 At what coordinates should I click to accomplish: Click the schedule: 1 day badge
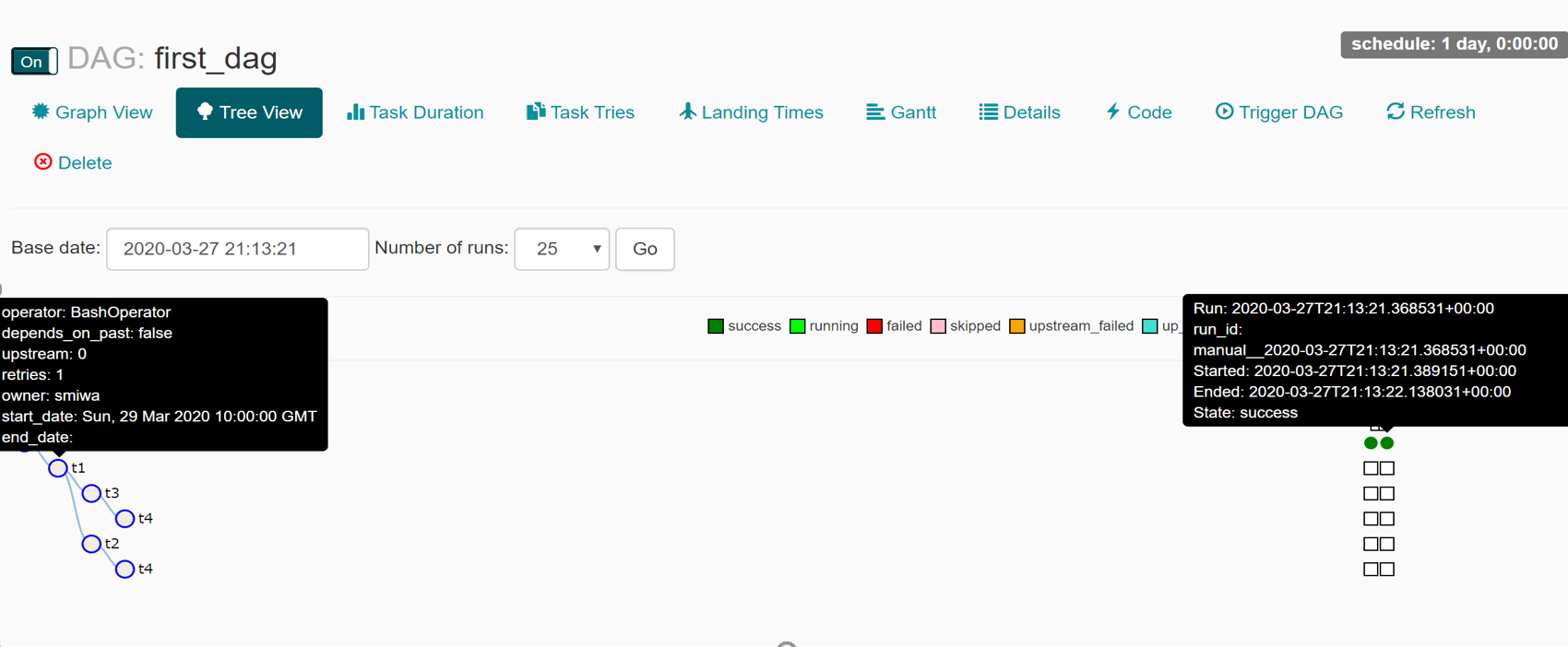(x=1455, y=44)
